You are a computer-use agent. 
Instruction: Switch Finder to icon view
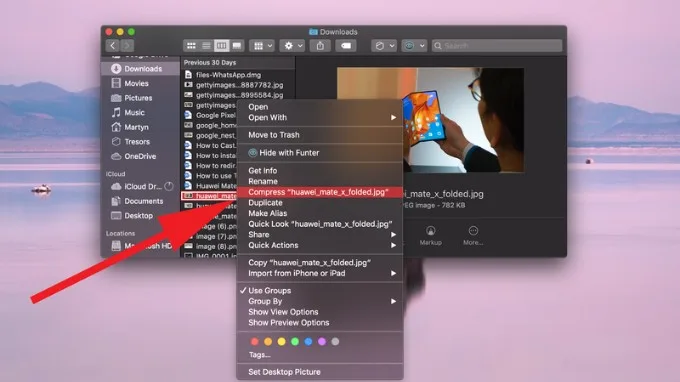click(191, 46)
